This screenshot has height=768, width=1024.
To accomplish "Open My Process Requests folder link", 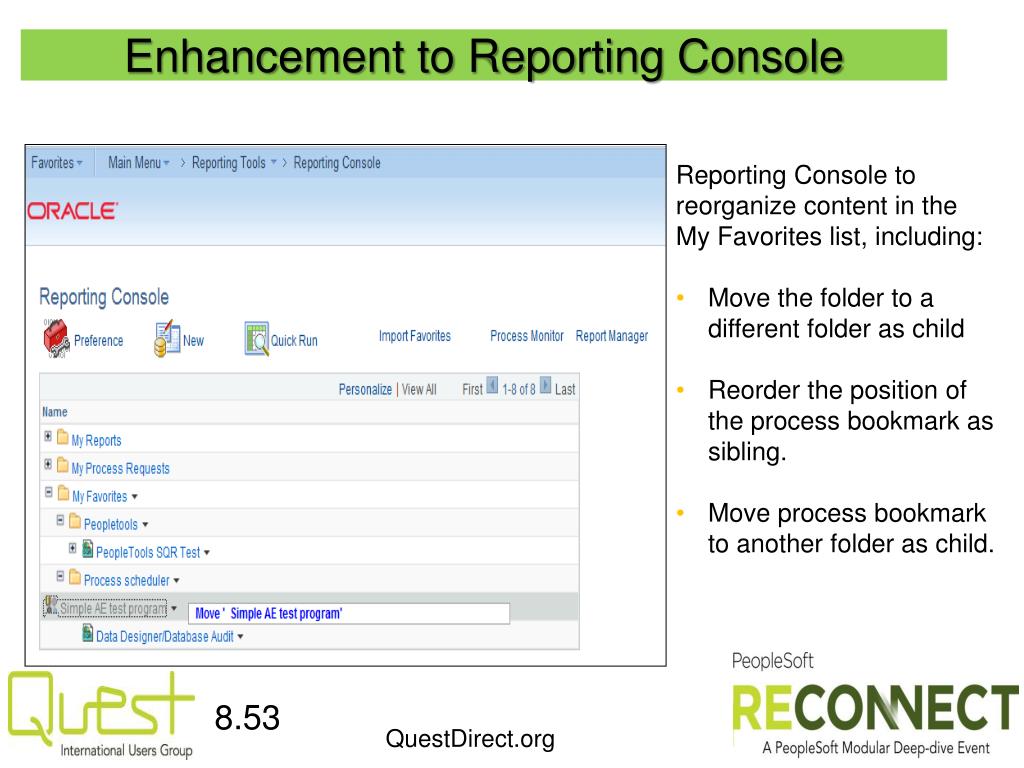I will [121, 469].
